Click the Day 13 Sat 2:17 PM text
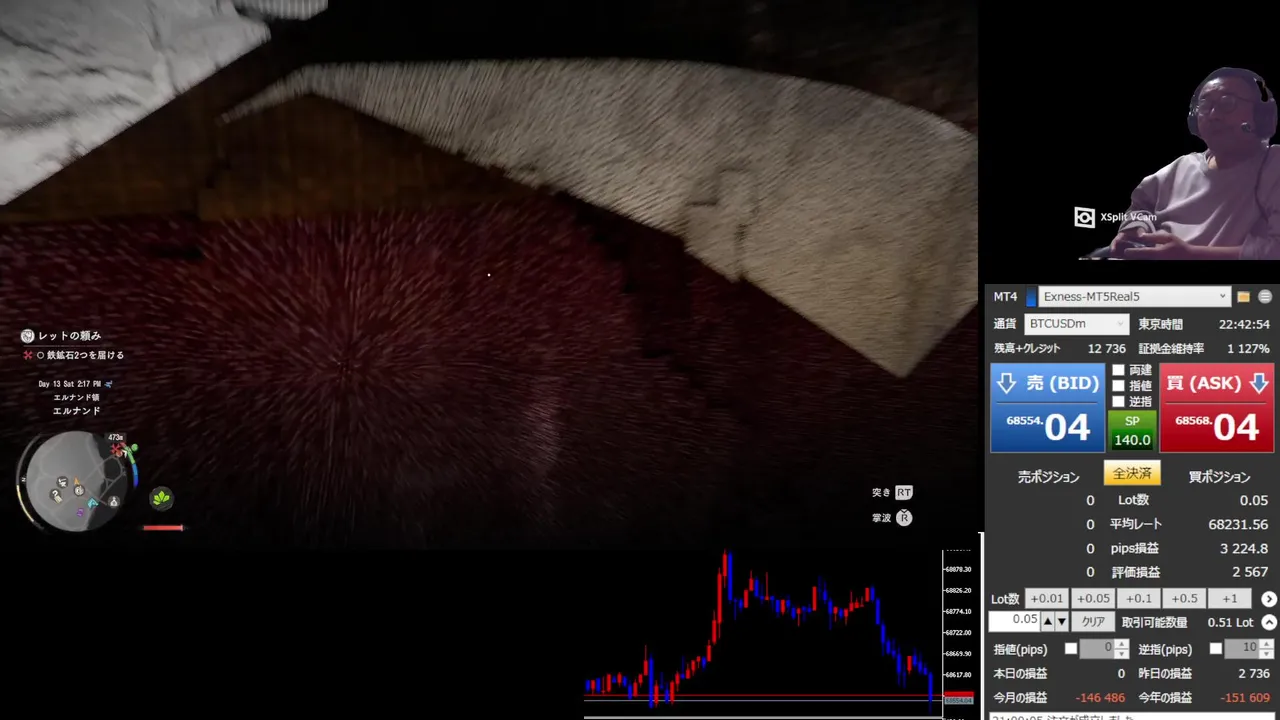Viewport: 1280px width, 720px height. [x=70, y=384]
